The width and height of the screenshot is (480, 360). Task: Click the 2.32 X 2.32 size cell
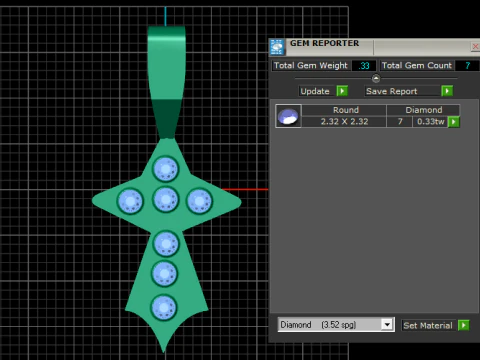click(344, 122)
